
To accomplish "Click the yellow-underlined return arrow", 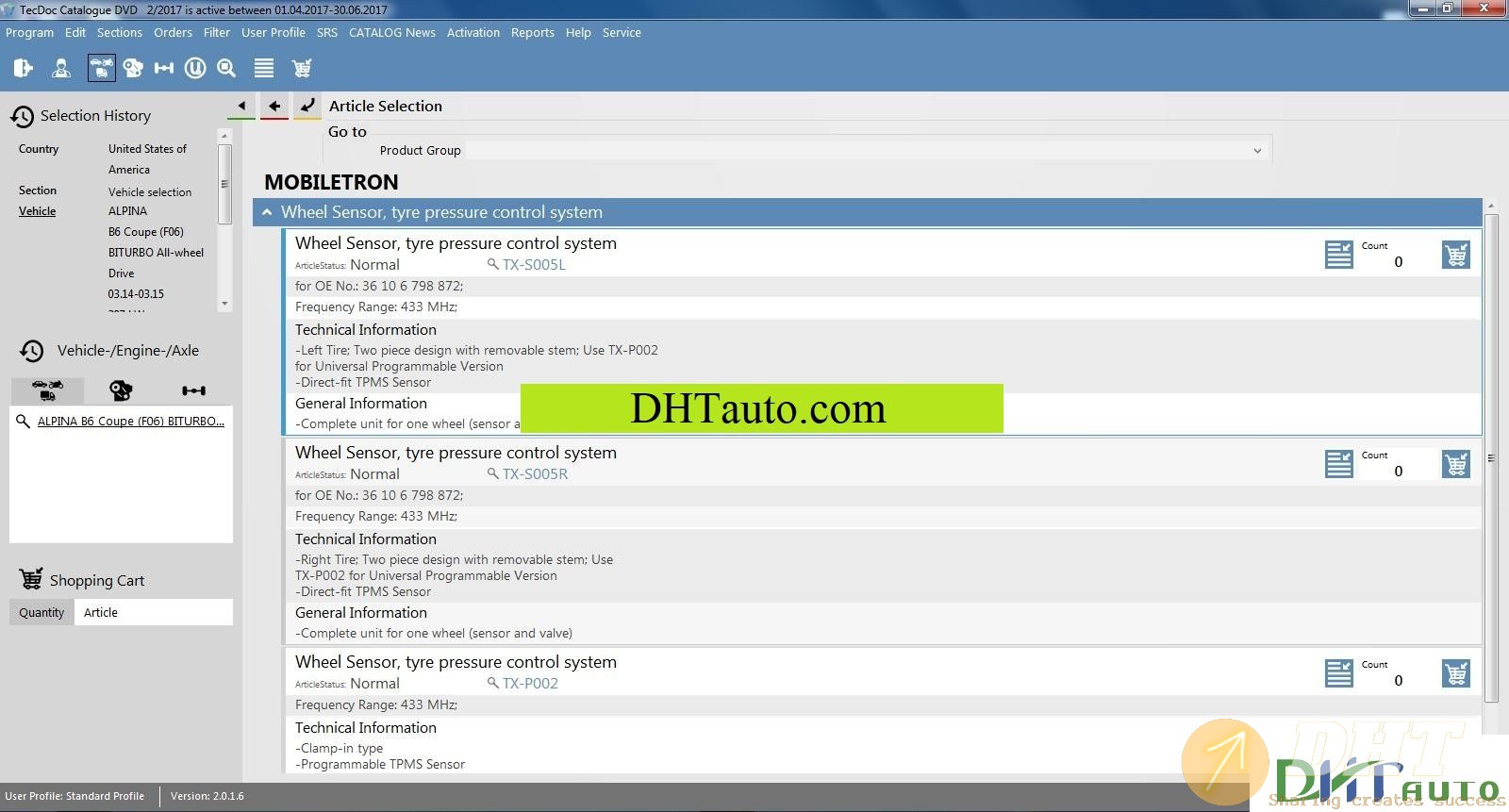I will coord(307,106).
